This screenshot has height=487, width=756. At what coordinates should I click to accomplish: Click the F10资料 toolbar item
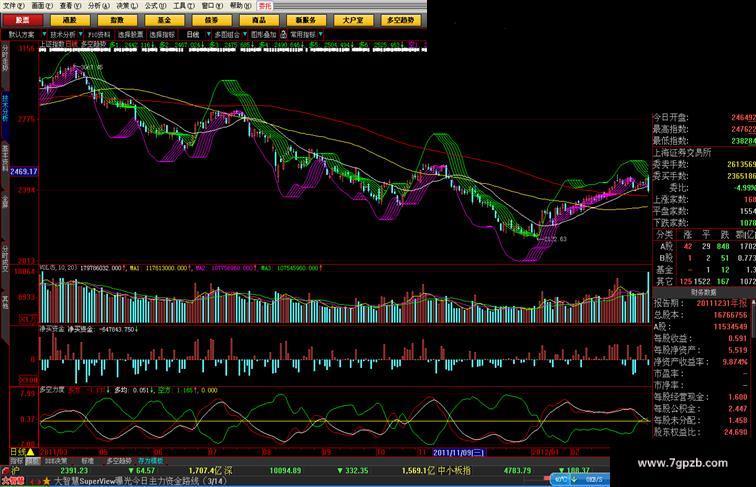tap(99, 35)
